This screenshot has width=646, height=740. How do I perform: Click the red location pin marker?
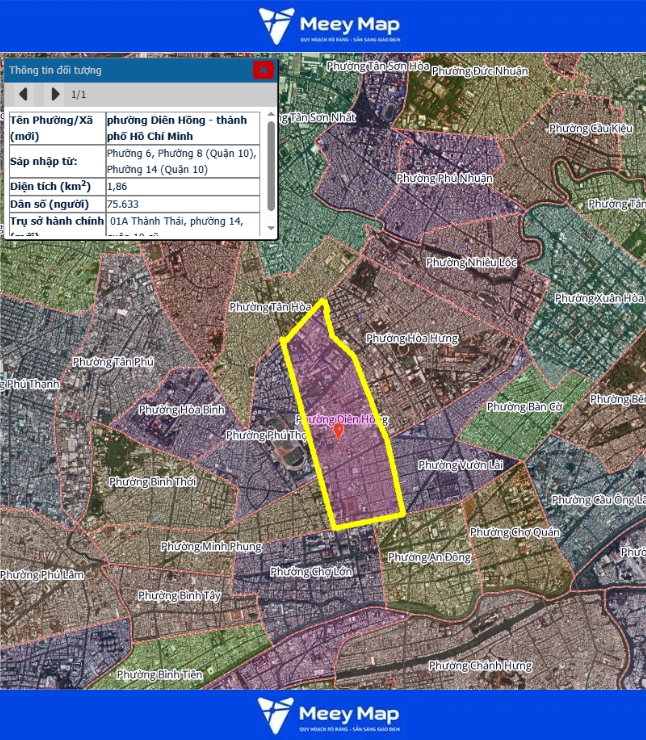tap(338, 431)
